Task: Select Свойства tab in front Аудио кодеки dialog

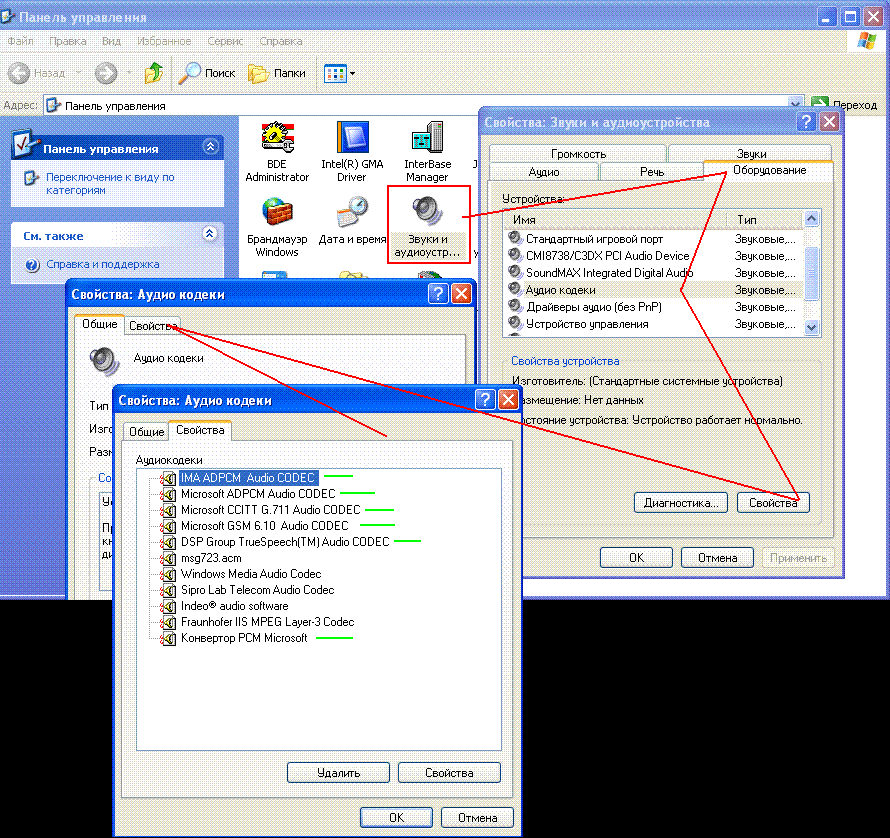Action: [200, 430]
